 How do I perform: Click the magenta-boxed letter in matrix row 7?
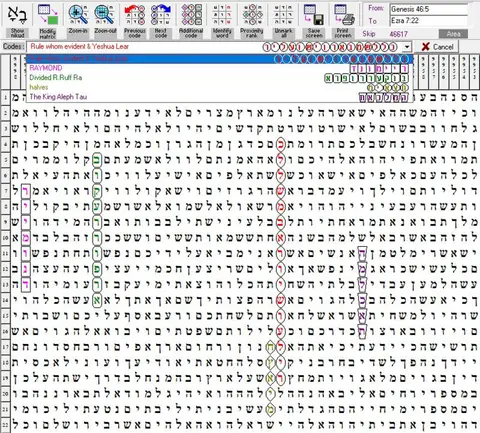tap(26, 191)
